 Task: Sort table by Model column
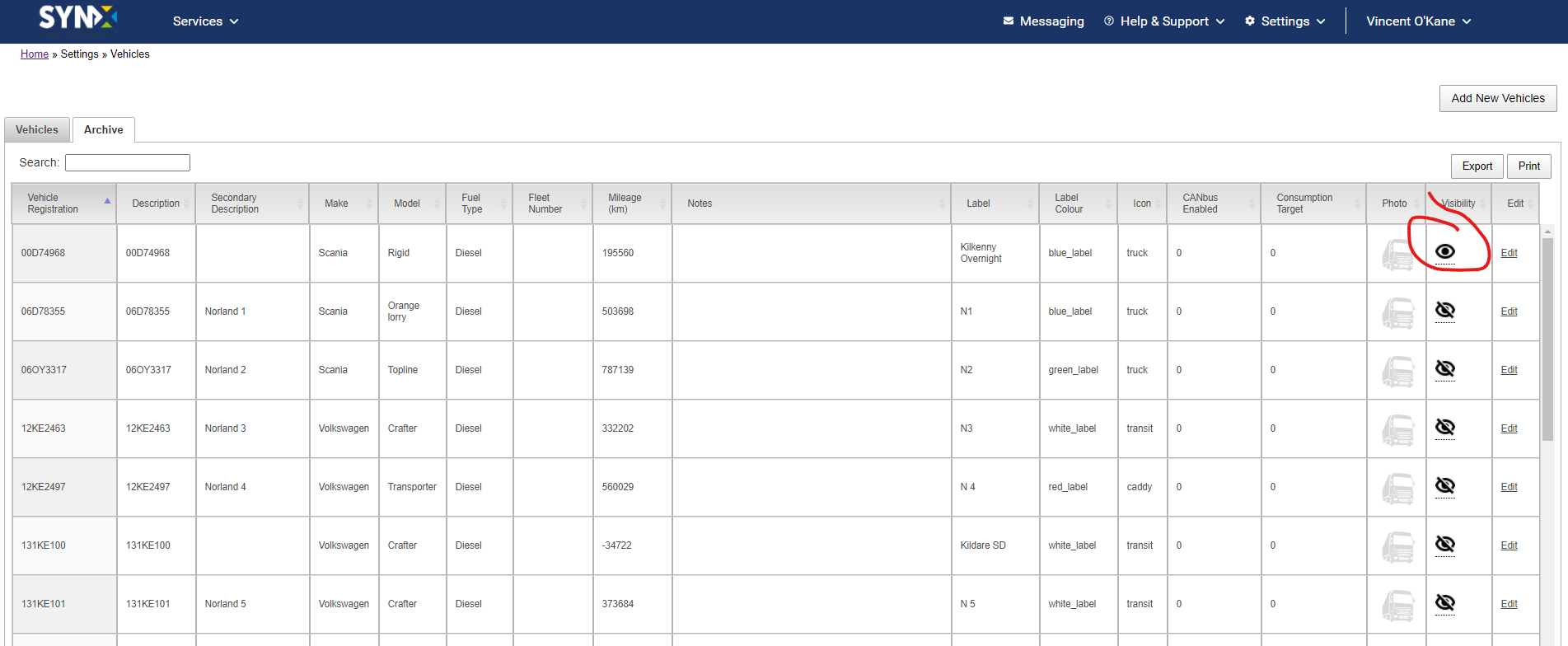(x=412, y=204)
